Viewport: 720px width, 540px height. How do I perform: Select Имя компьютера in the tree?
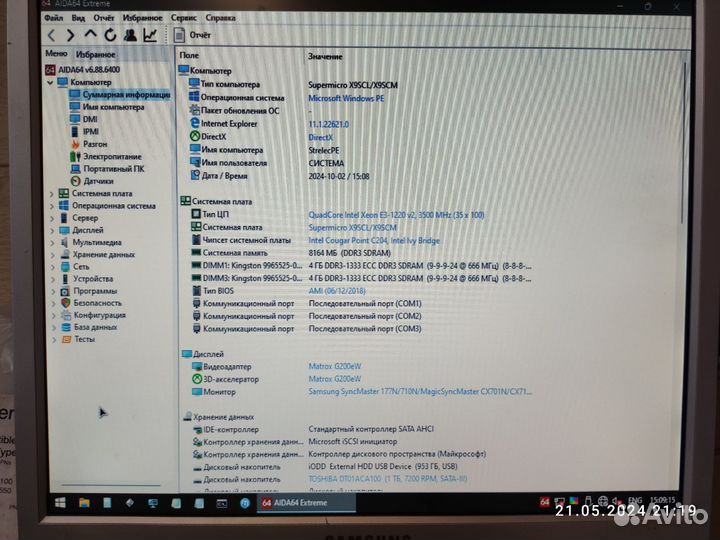pos(107,107)
